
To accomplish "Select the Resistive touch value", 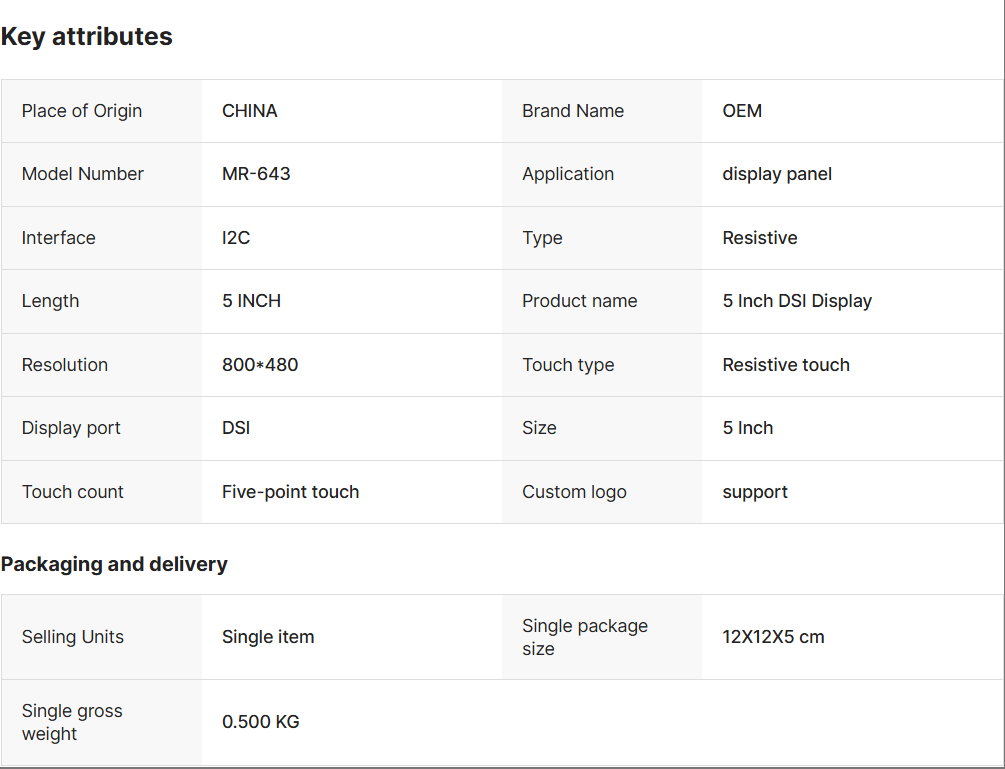I will 786,365.
